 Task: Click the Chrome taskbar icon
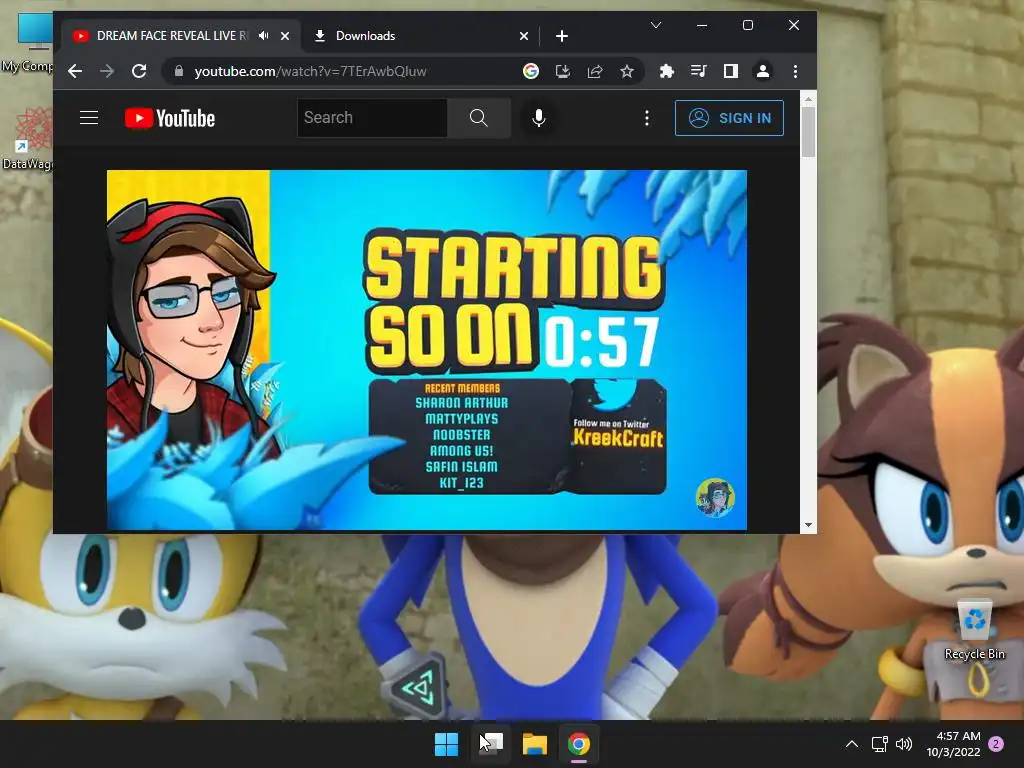579,744
